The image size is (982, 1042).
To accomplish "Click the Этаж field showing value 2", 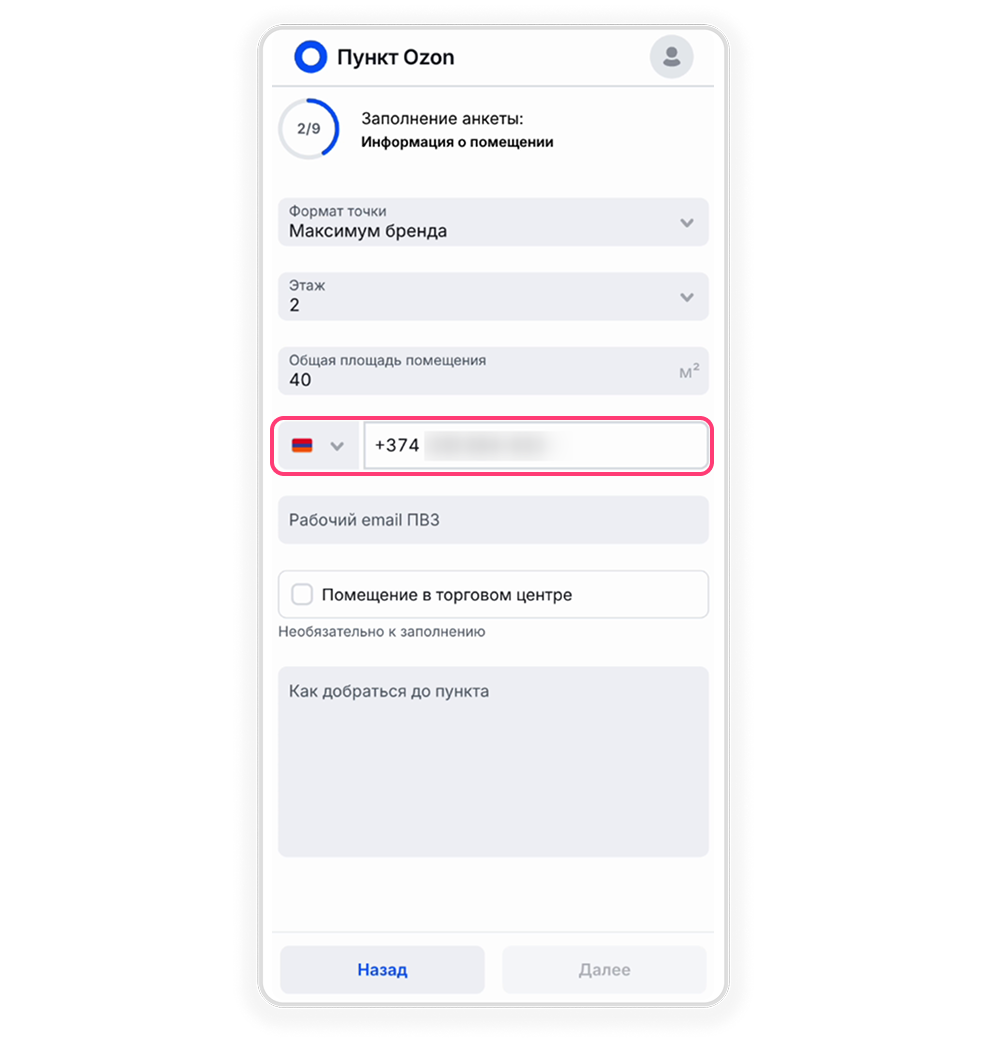I will pyautogui.click(x=493, y=296).
